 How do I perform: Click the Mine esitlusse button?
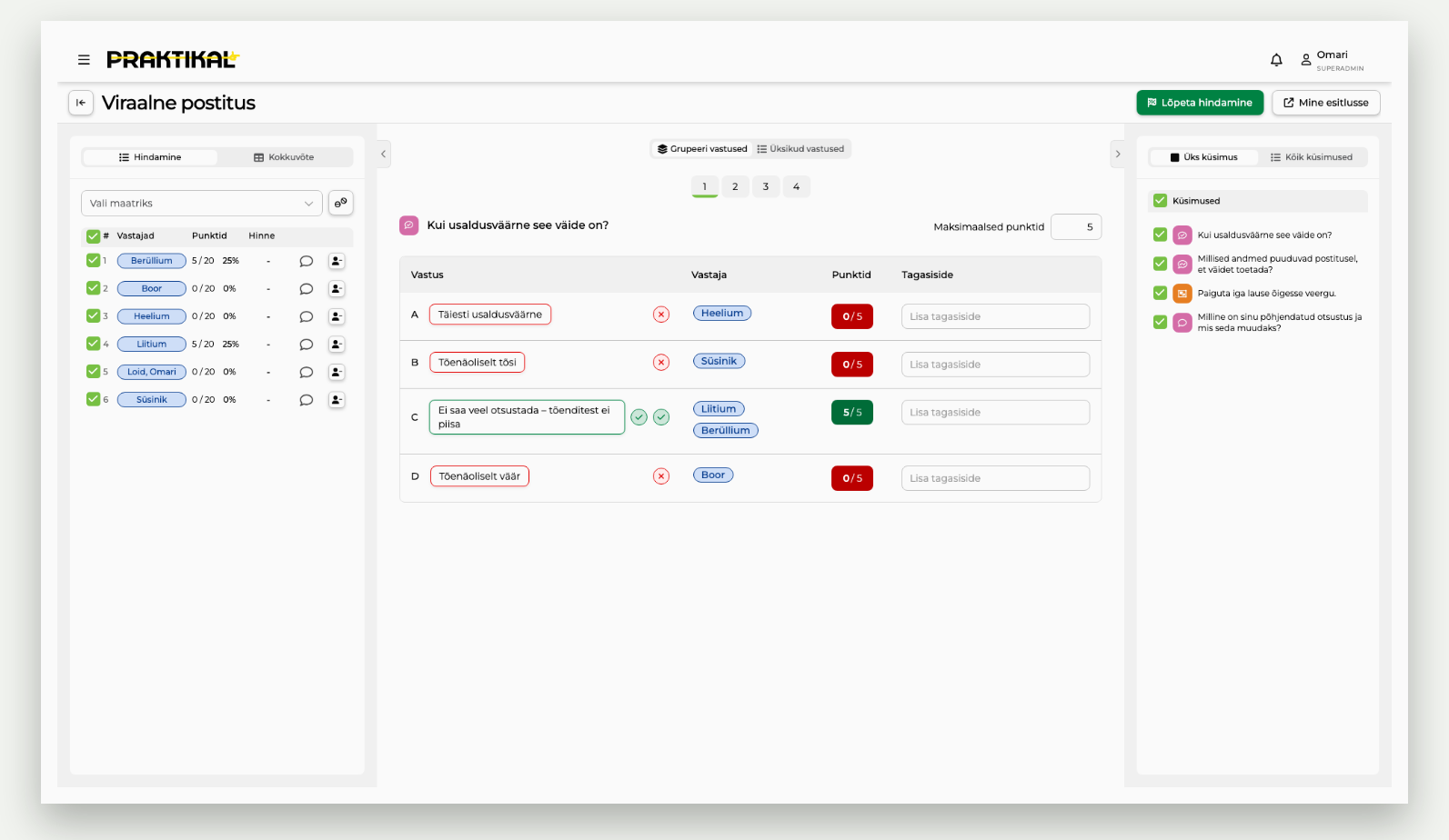coord(1325,103)
